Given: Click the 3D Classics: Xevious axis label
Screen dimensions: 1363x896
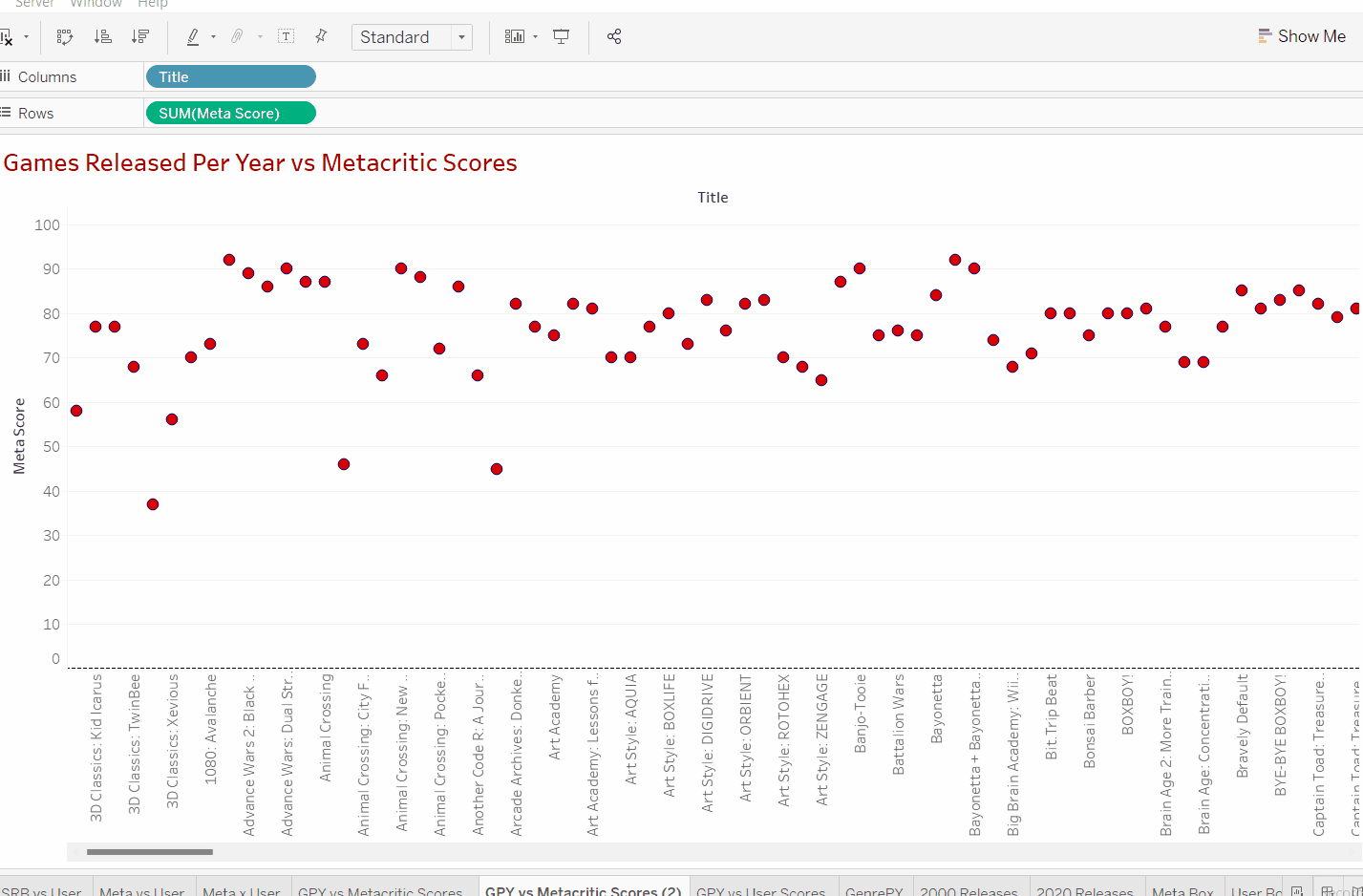Looking at the screenshot, I should coord(172,742).
